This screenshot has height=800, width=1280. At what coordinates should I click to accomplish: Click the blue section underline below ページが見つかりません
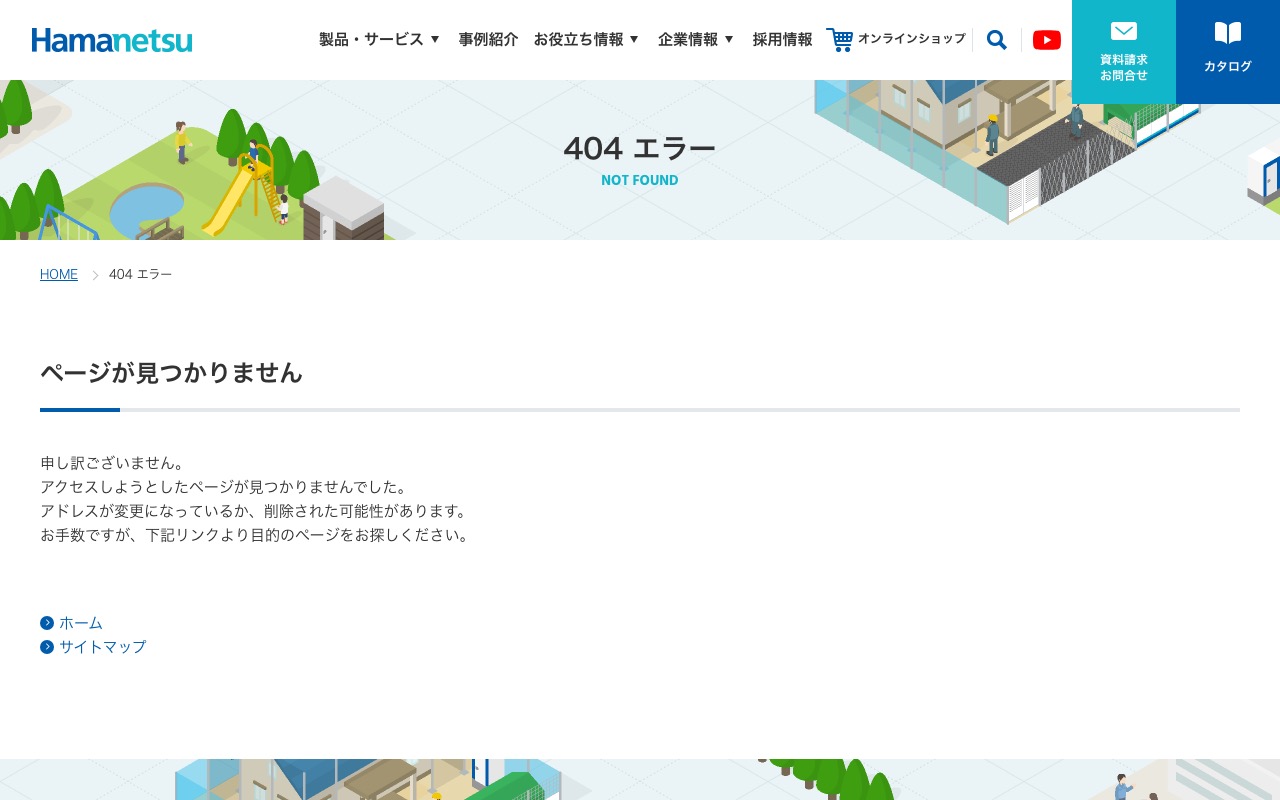coord(80,410)
